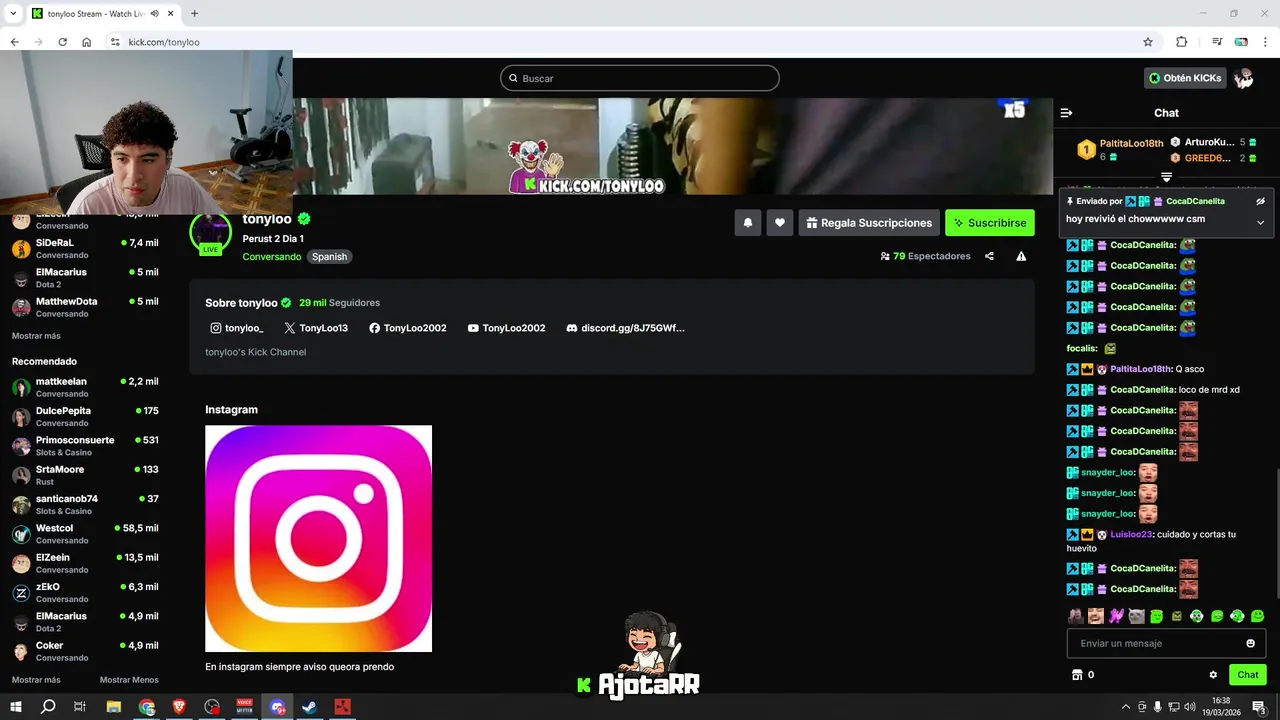Click the Obtén KICKs button

[x=1185, y=78]
